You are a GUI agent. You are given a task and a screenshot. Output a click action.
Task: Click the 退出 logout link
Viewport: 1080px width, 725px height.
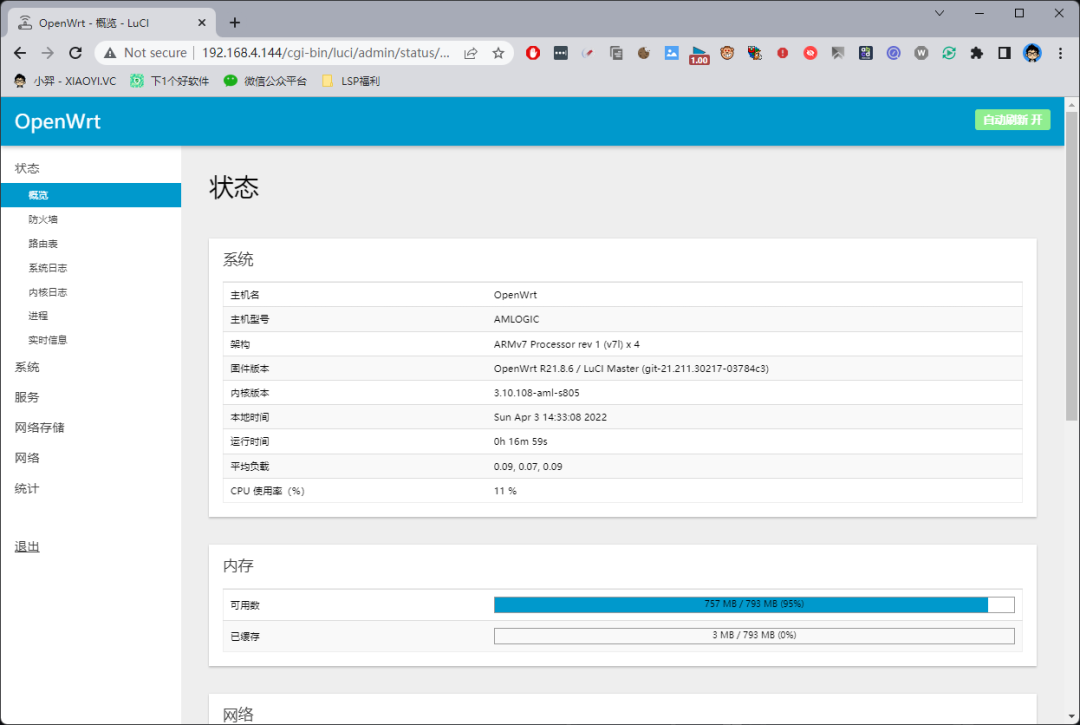coord(27,547)
